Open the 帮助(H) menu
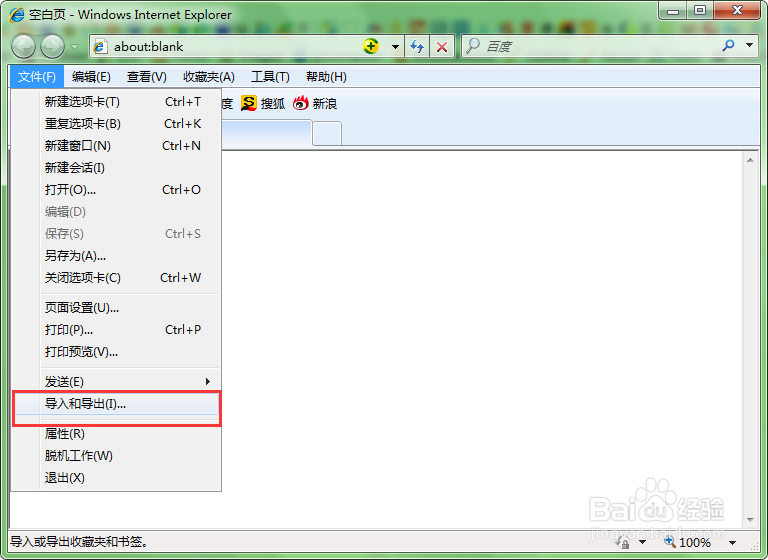 326,77
